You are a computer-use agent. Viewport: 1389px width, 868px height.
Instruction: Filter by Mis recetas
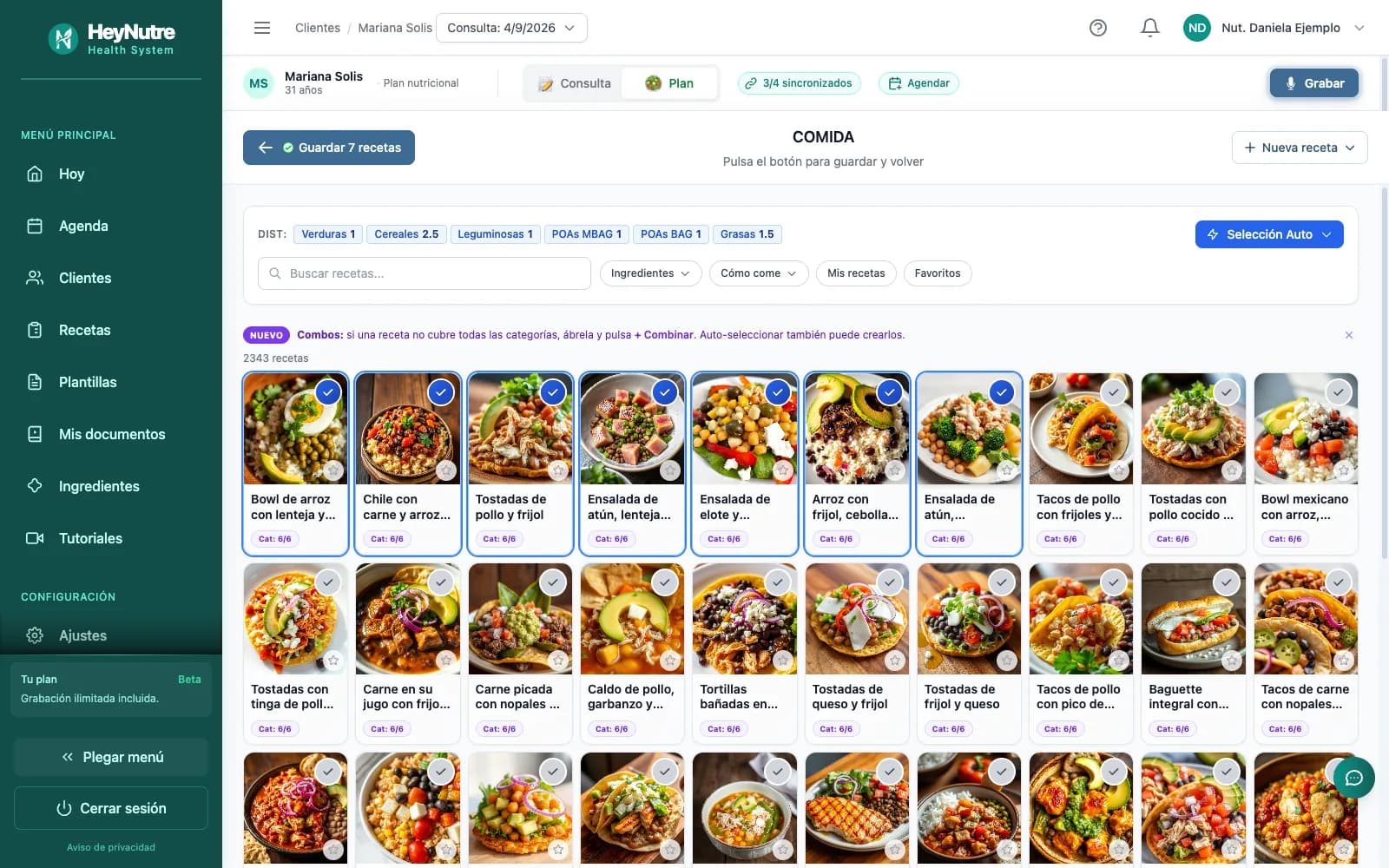tap(856, 273)
